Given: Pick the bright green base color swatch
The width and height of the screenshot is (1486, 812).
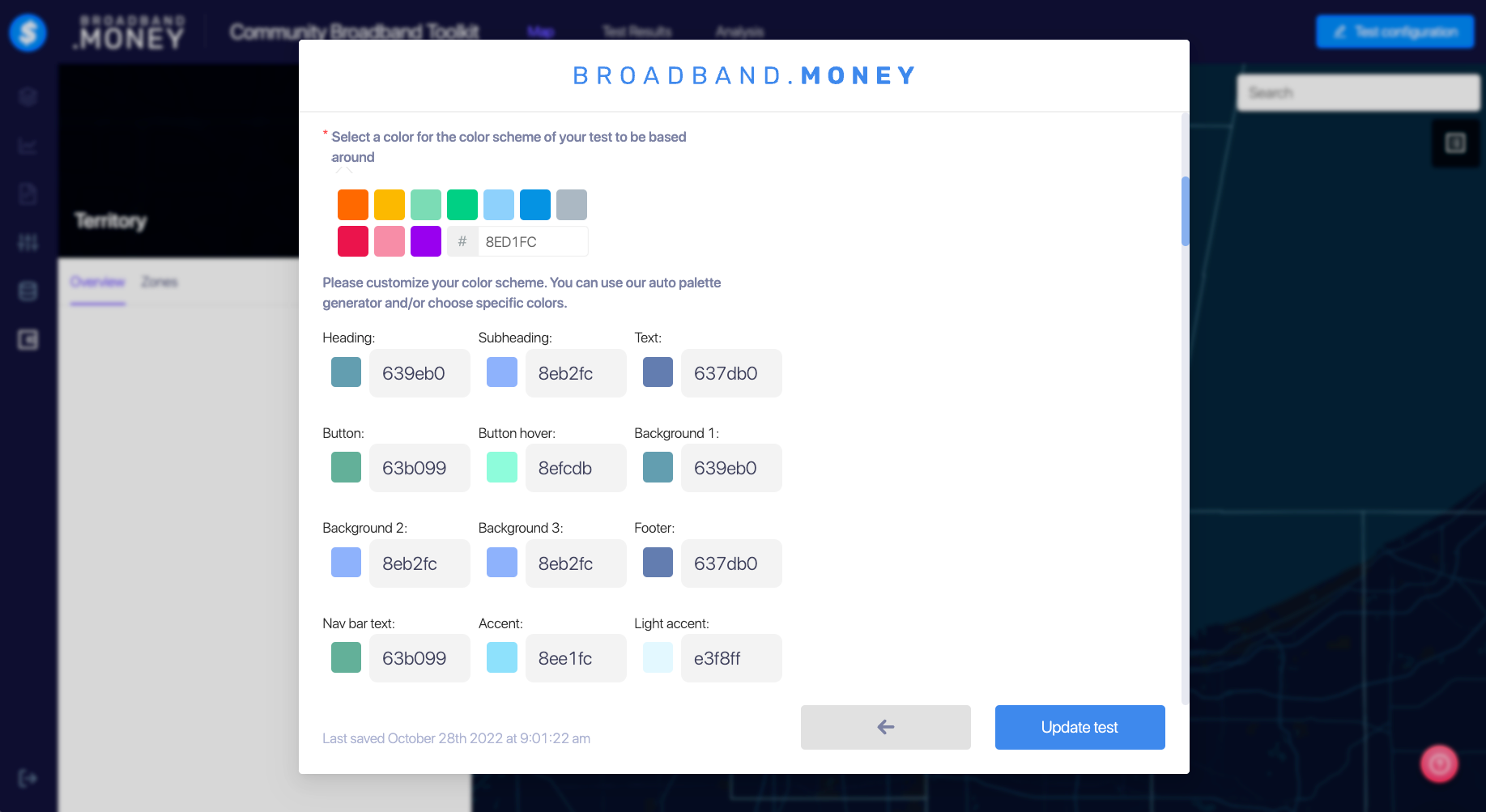Looking at the screenshot, I should pyautogui.click(x=462, y=205).
